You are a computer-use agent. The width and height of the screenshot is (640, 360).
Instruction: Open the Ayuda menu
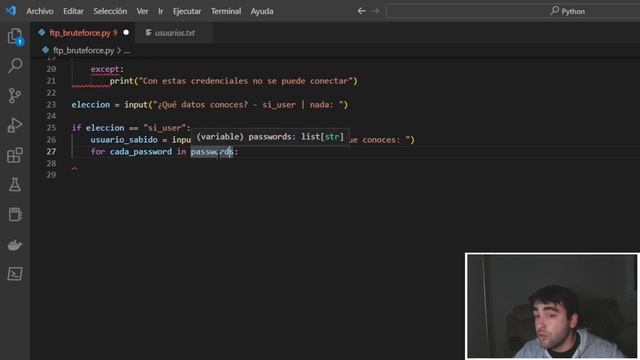tap(262, 11)
